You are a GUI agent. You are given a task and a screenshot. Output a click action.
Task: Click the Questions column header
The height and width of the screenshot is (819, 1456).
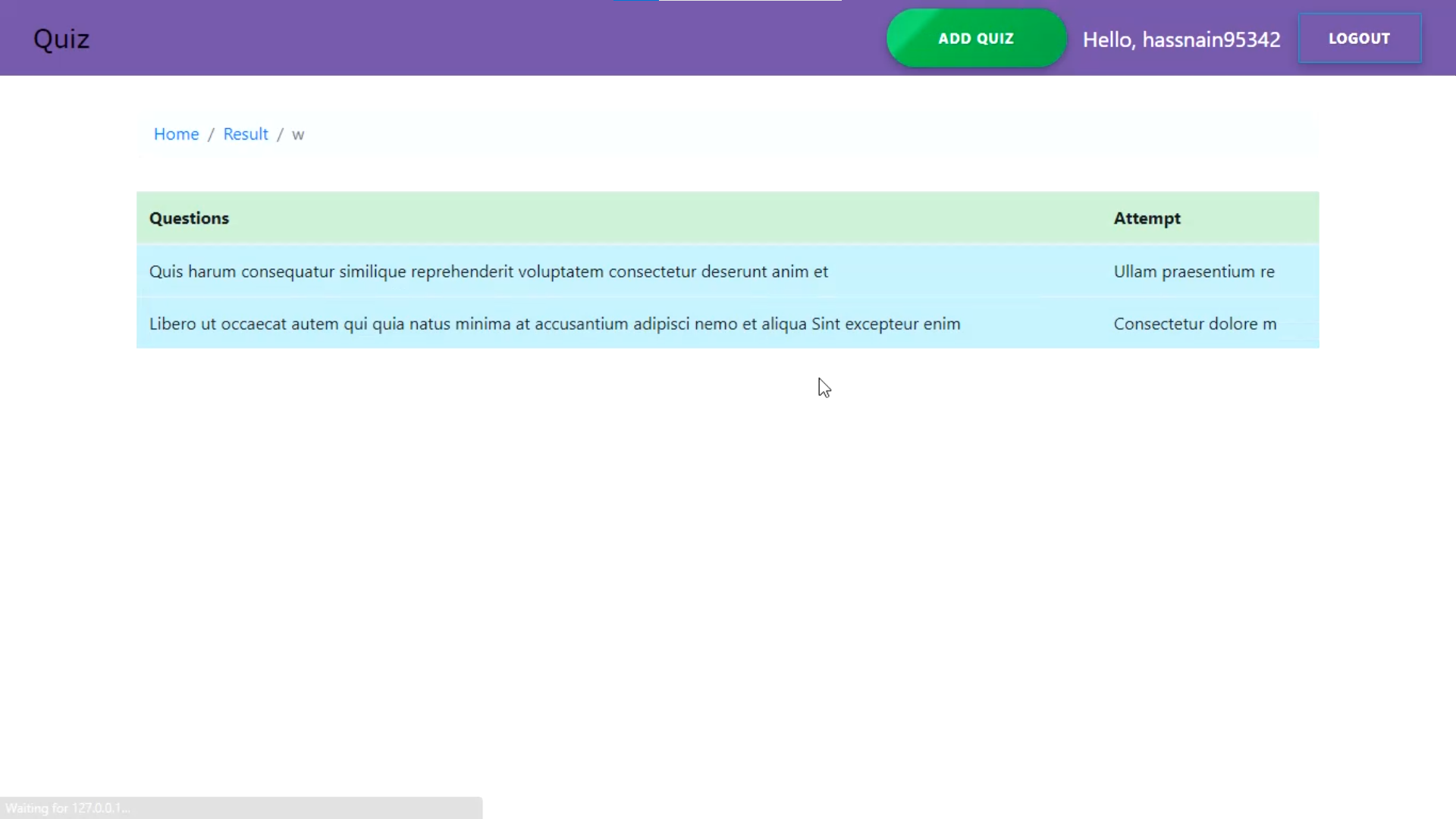[189, 218]
